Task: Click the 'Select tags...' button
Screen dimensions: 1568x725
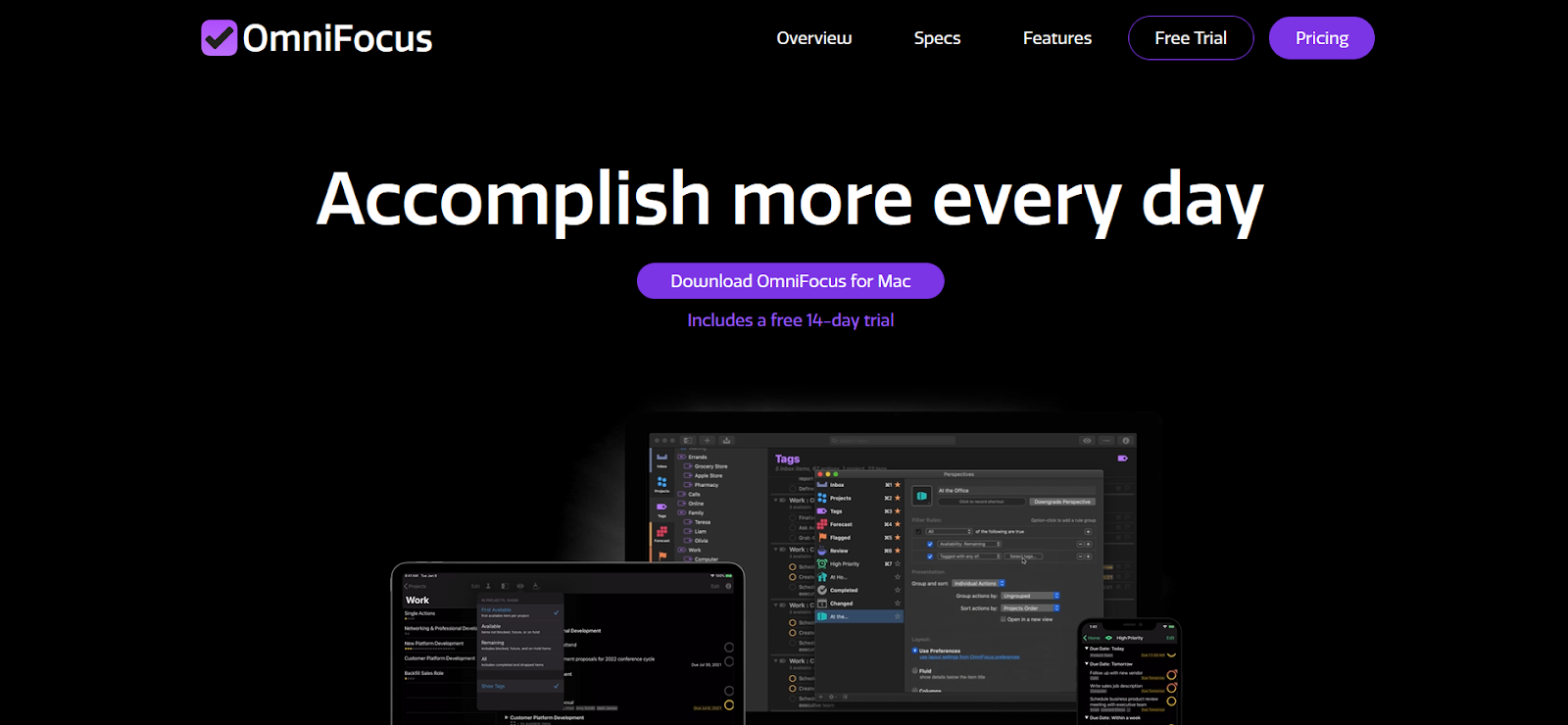Action: [1023, 556]
